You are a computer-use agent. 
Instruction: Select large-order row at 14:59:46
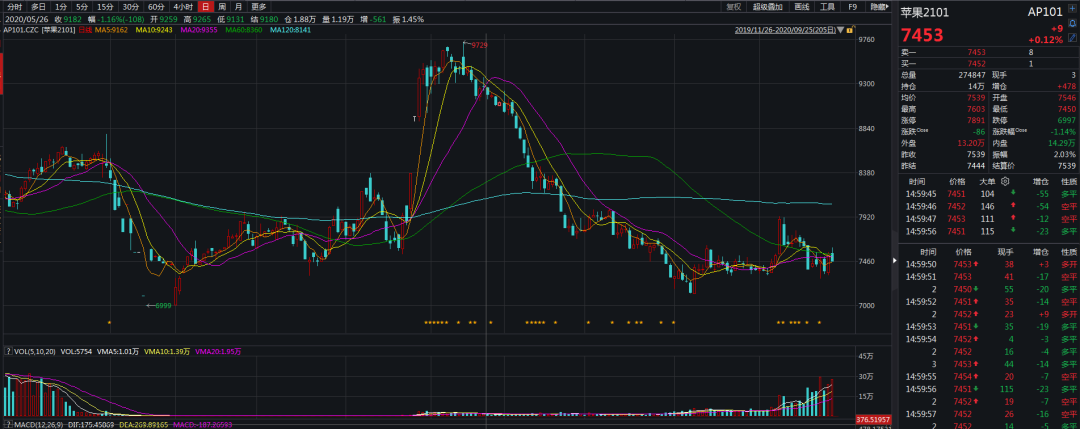pos(990,206)
